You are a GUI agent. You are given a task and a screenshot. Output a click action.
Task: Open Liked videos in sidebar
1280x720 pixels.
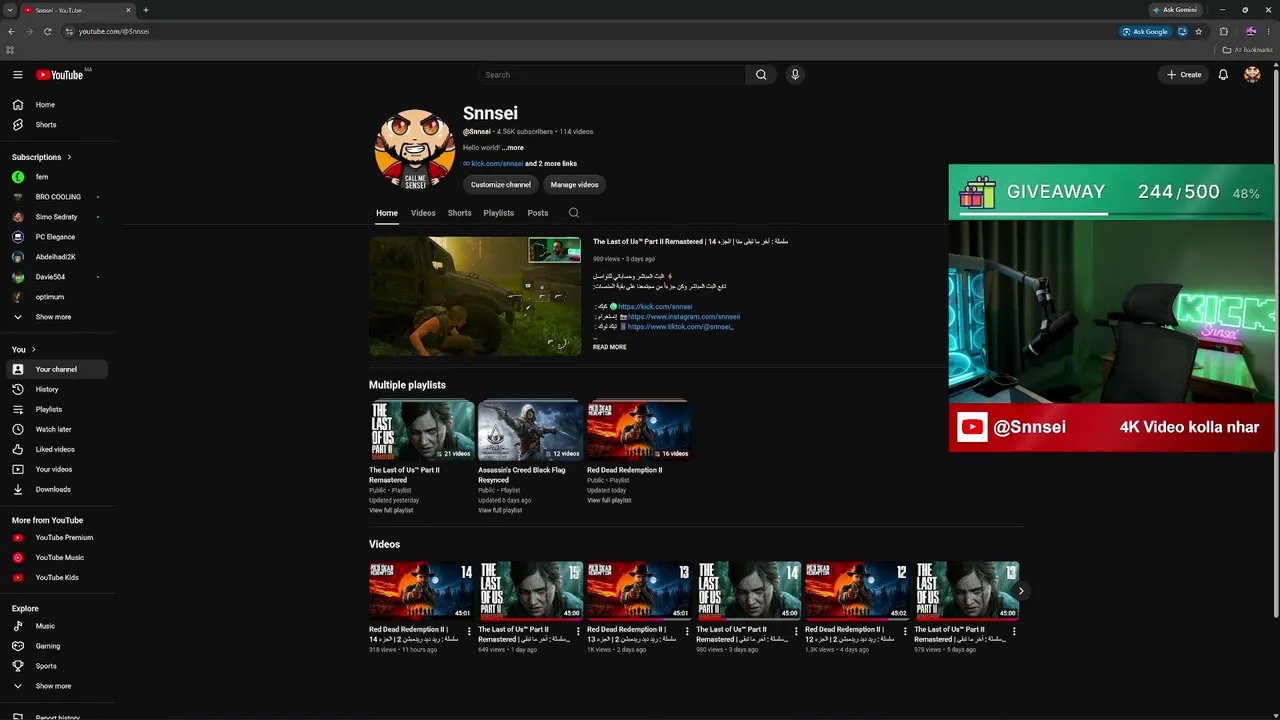(57, 449)
